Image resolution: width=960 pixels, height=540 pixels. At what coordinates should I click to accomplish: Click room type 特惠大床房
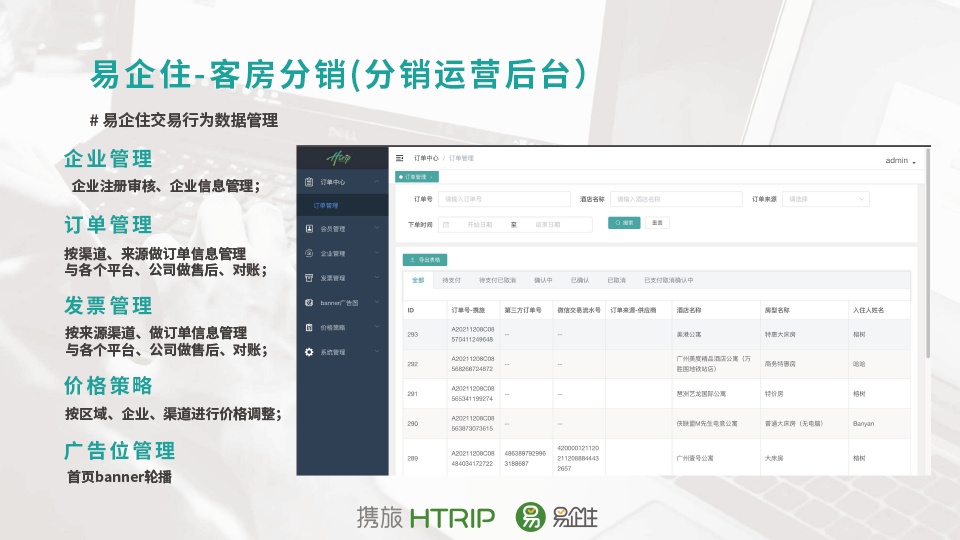[780, 334]
